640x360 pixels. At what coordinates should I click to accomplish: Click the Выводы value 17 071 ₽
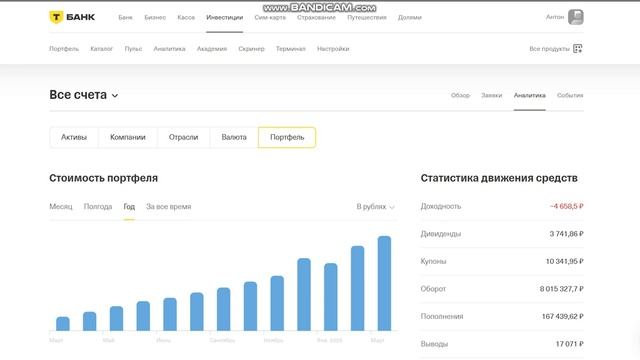coord(569,344)
